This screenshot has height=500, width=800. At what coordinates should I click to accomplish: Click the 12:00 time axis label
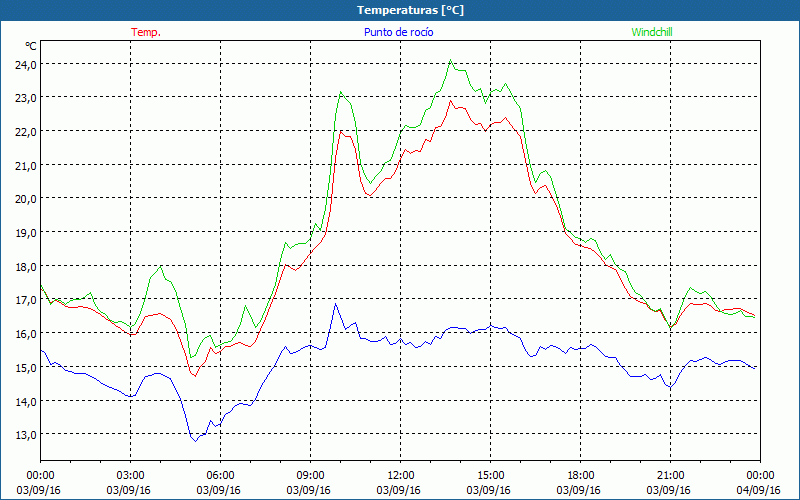coord(401,476)
